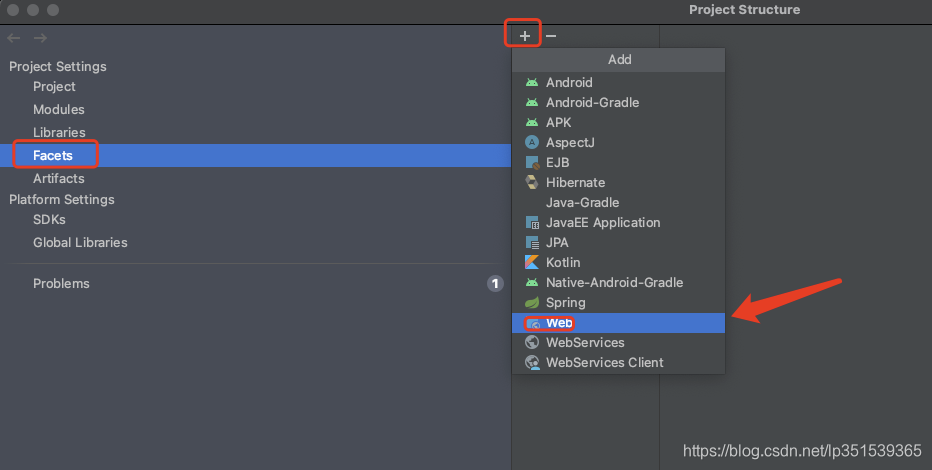Pick JavaEE Application from the list
This screenshot has width=932, height=470.
(x=618, y=223)
